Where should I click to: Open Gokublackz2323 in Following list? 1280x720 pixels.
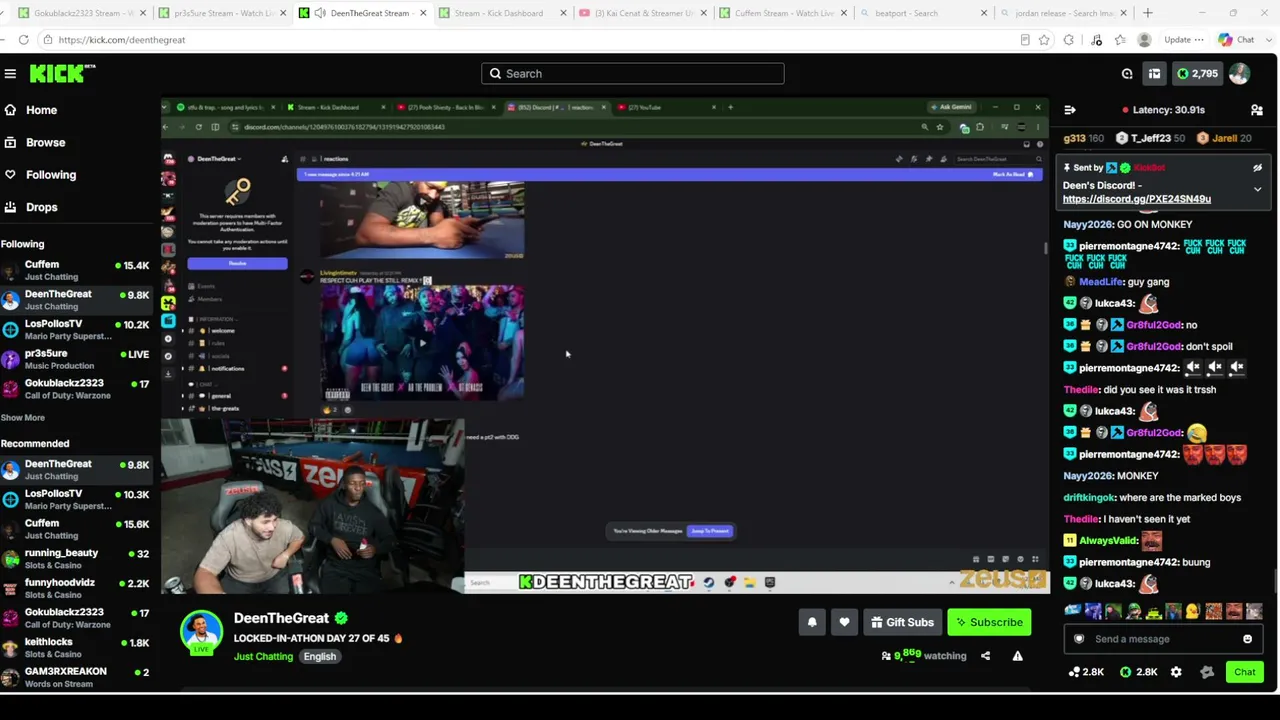point(76,389)
